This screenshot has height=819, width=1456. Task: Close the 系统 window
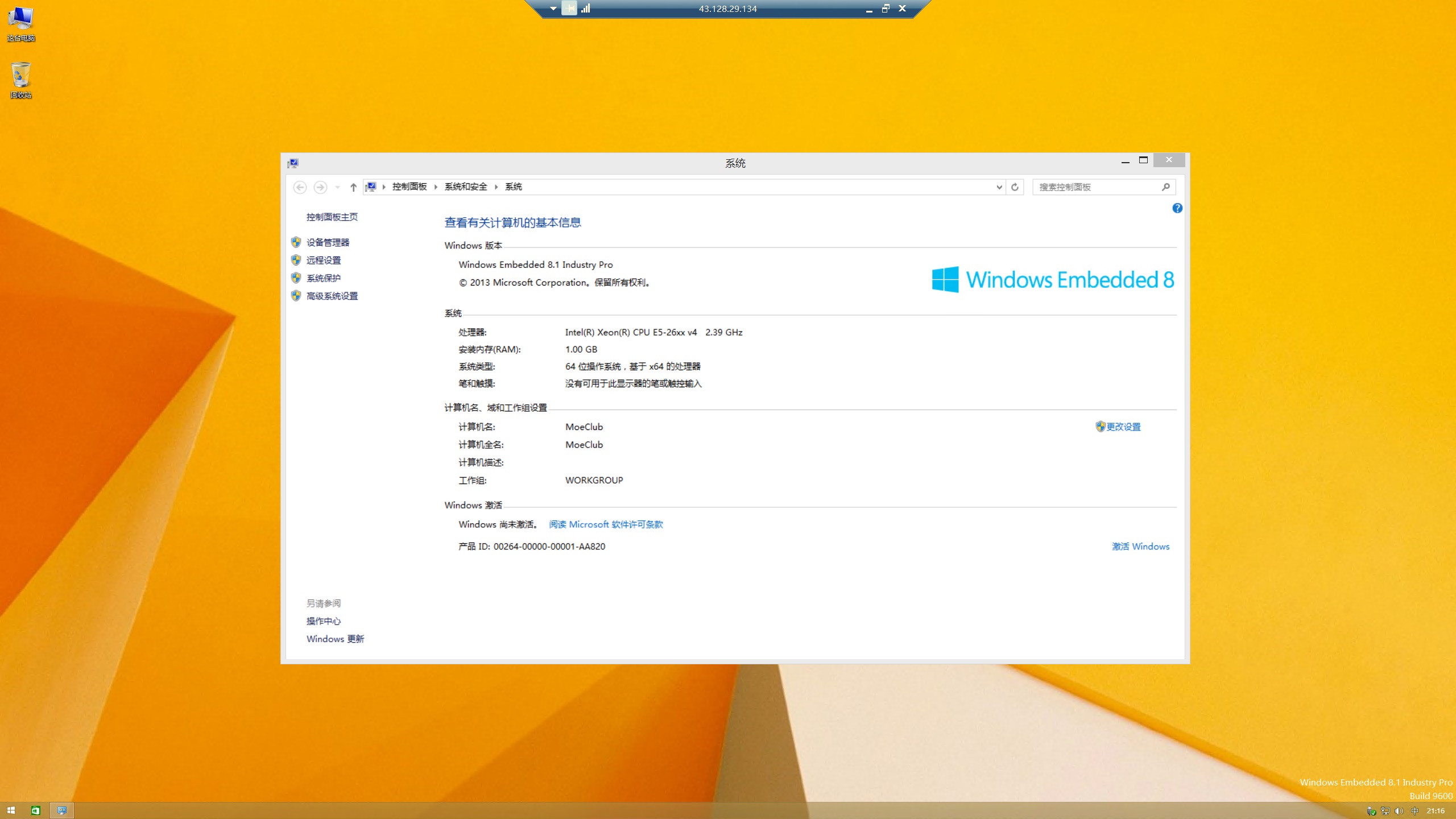(x=1169, y=160)
